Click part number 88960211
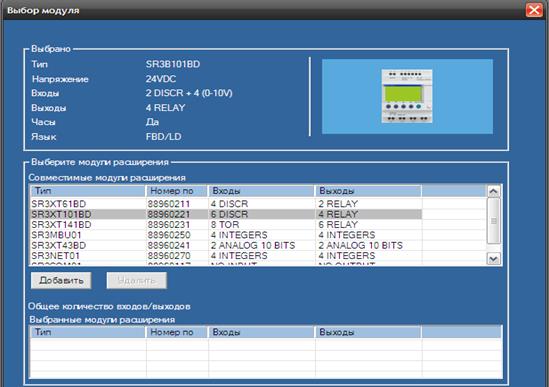 (x=169, y=204)
